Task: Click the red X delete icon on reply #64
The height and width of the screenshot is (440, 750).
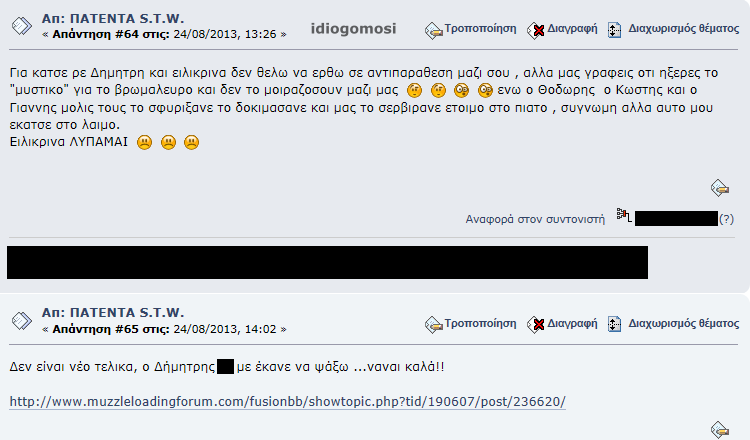Action: (536, 30)
